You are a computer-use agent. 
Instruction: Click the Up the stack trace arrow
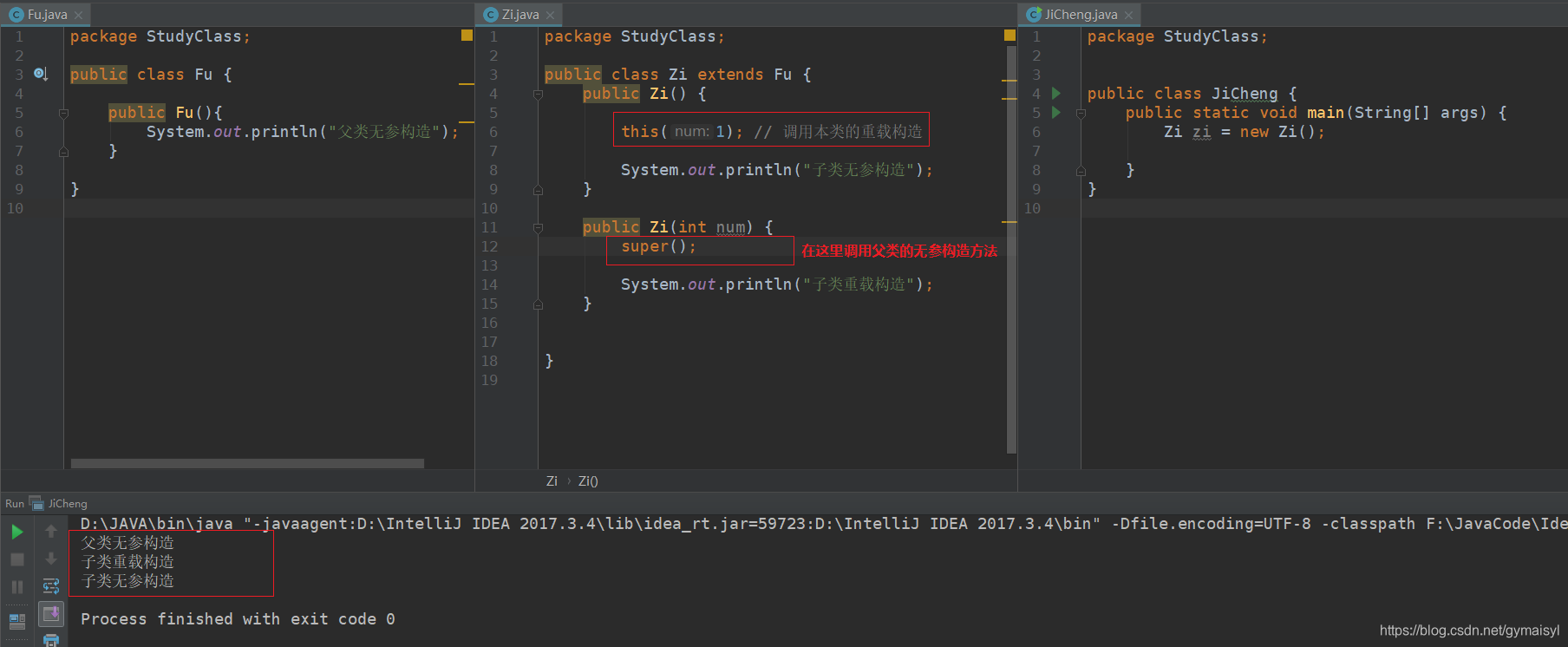point(51,531)
